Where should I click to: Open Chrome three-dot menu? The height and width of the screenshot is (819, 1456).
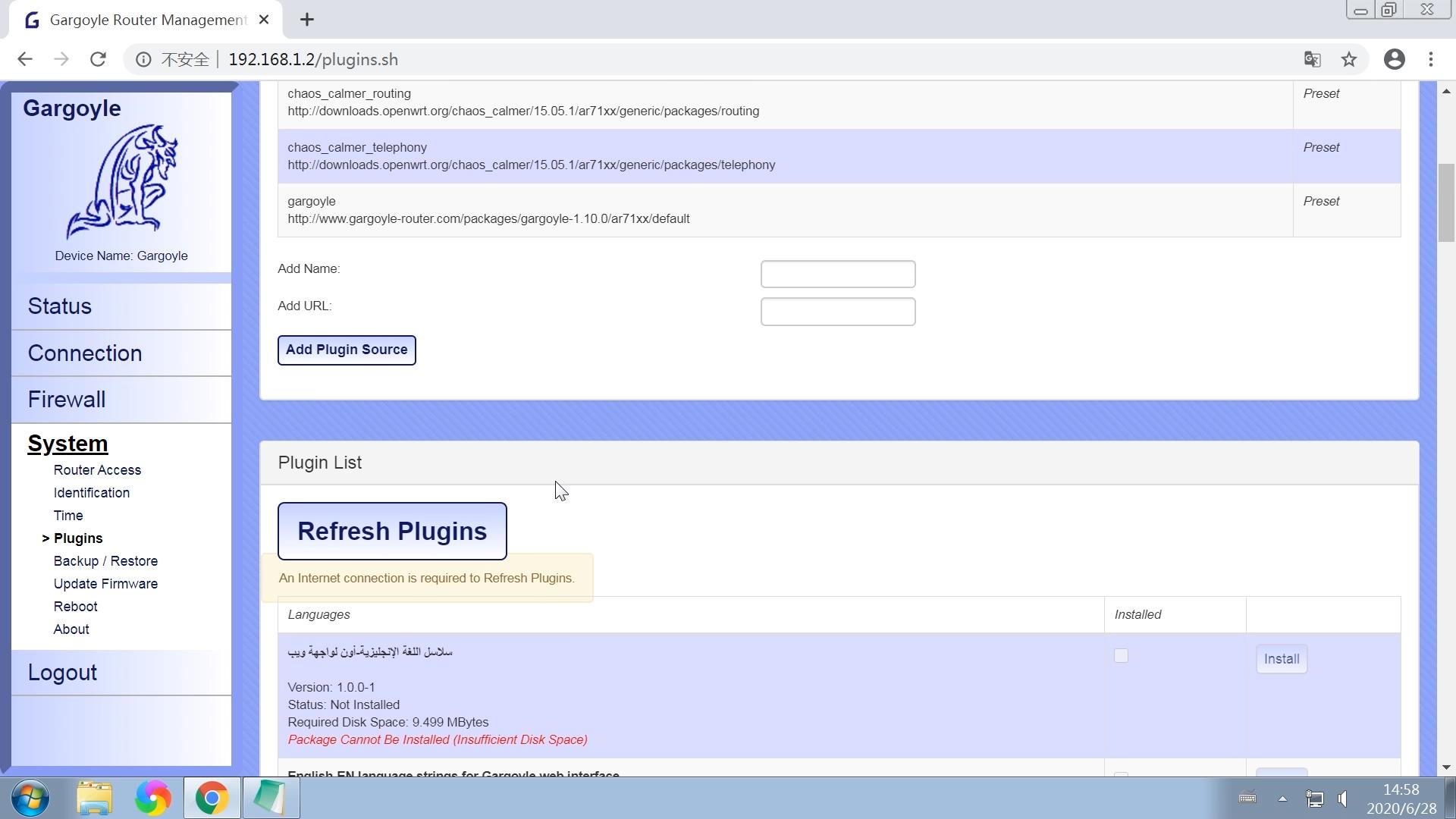click(1431, 59)
